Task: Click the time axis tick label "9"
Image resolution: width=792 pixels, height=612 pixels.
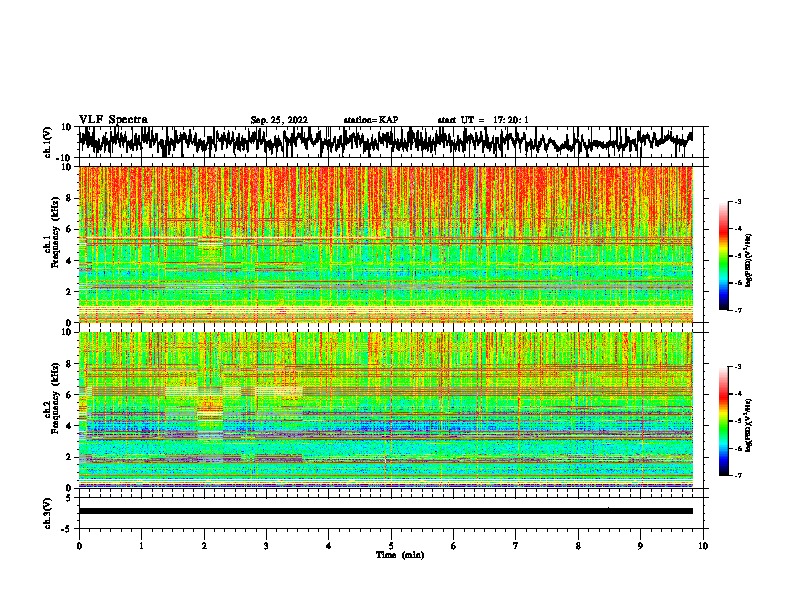Action: [640, 546]
